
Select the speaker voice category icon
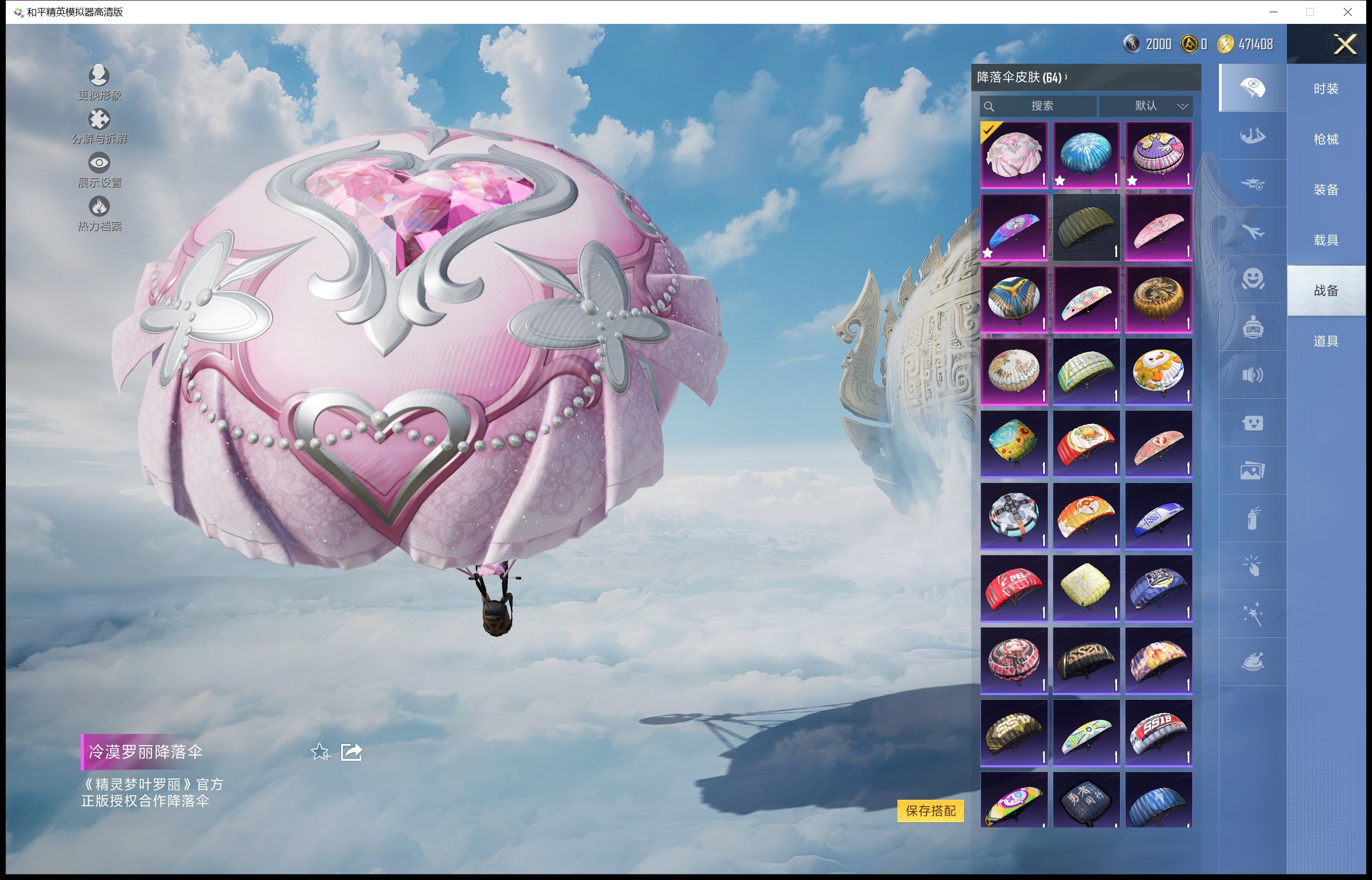coord(1252,375)
